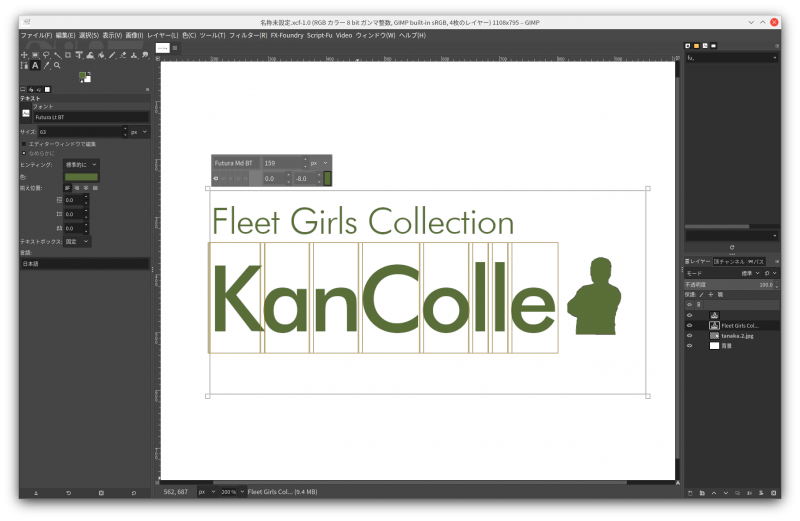This screenshot has height=521, width=800.
Task: Click the save tool preset icon at bottom left
Action: [36, 493]
